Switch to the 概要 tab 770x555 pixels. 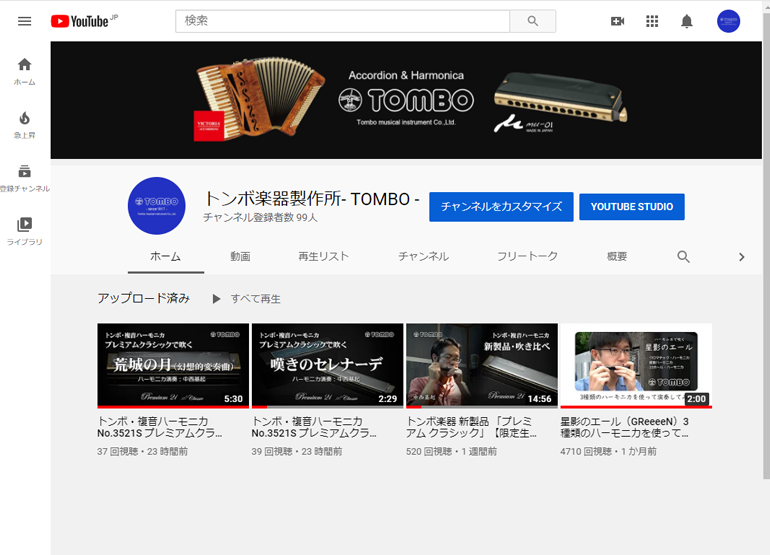(617, 256)
